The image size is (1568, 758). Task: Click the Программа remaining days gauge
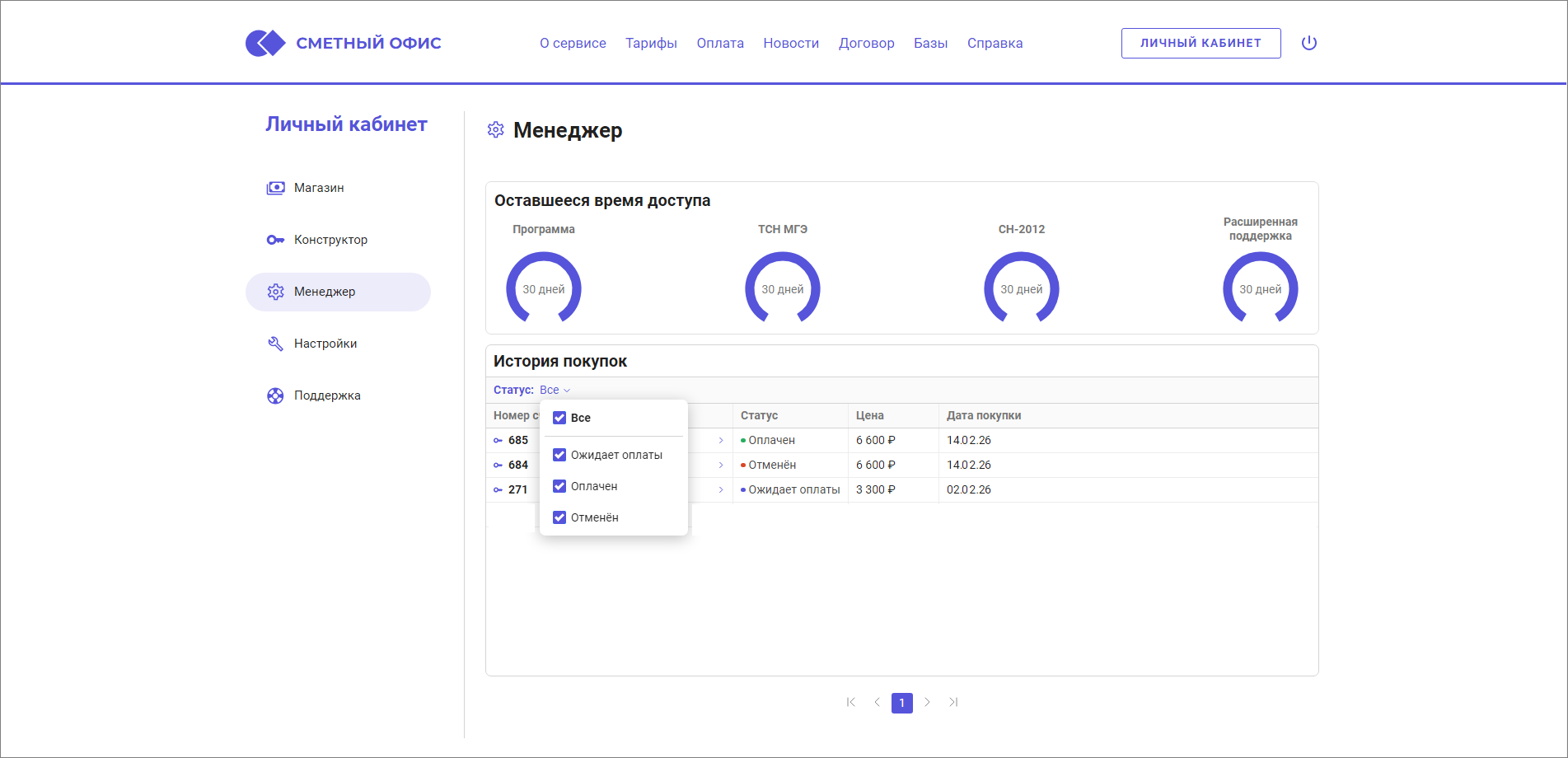pyautogui.click(x=544, y=288)
